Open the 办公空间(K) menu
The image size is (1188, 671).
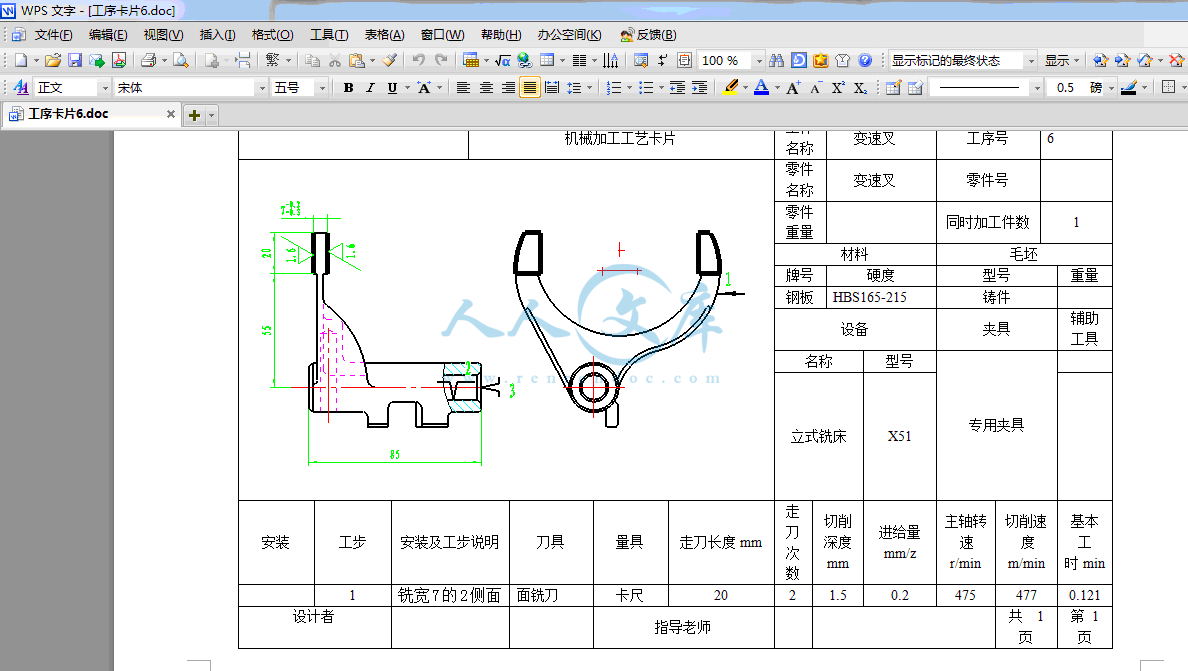click(569, 35)
